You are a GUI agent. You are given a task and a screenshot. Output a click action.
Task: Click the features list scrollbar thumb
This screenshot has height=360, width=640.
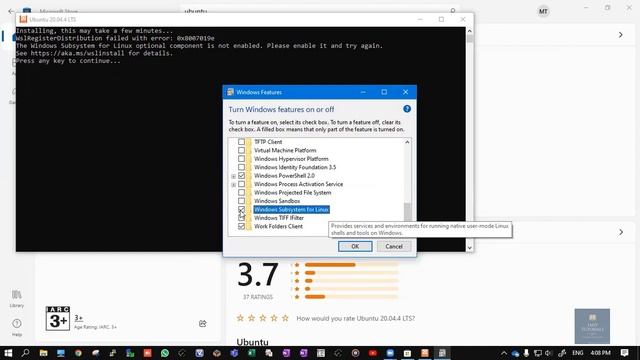point(407,212)
